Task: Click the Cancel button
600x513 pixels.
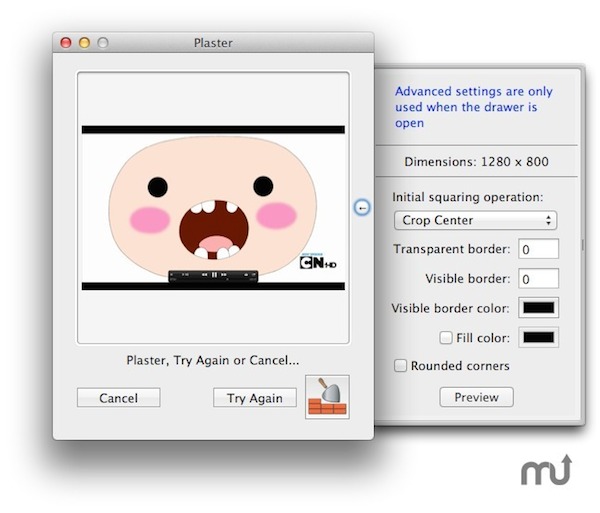Action: point(119,398)
